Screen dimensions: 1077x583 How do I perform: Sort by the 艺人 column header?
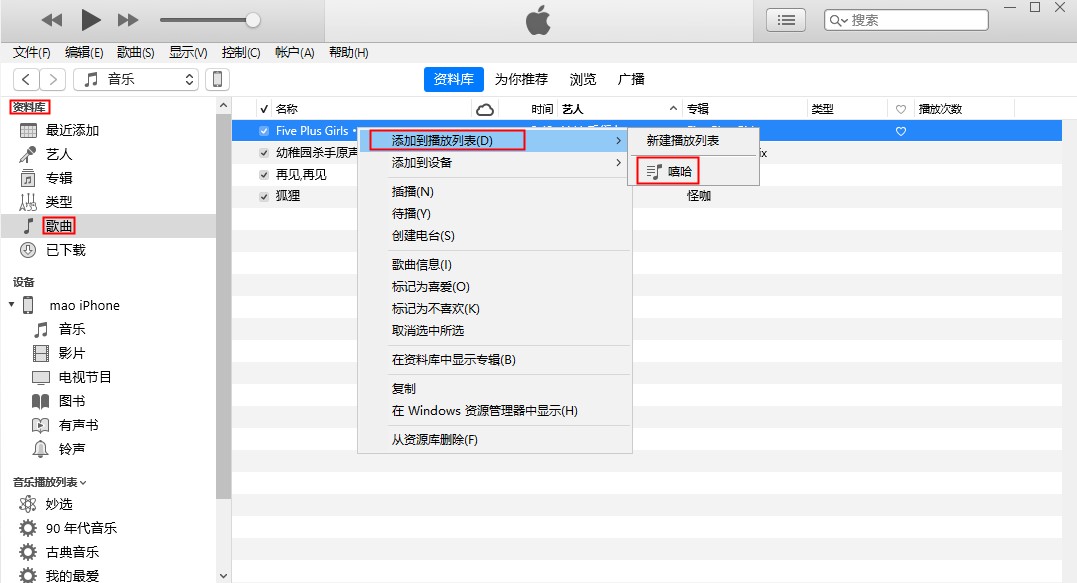pos(572,109)
